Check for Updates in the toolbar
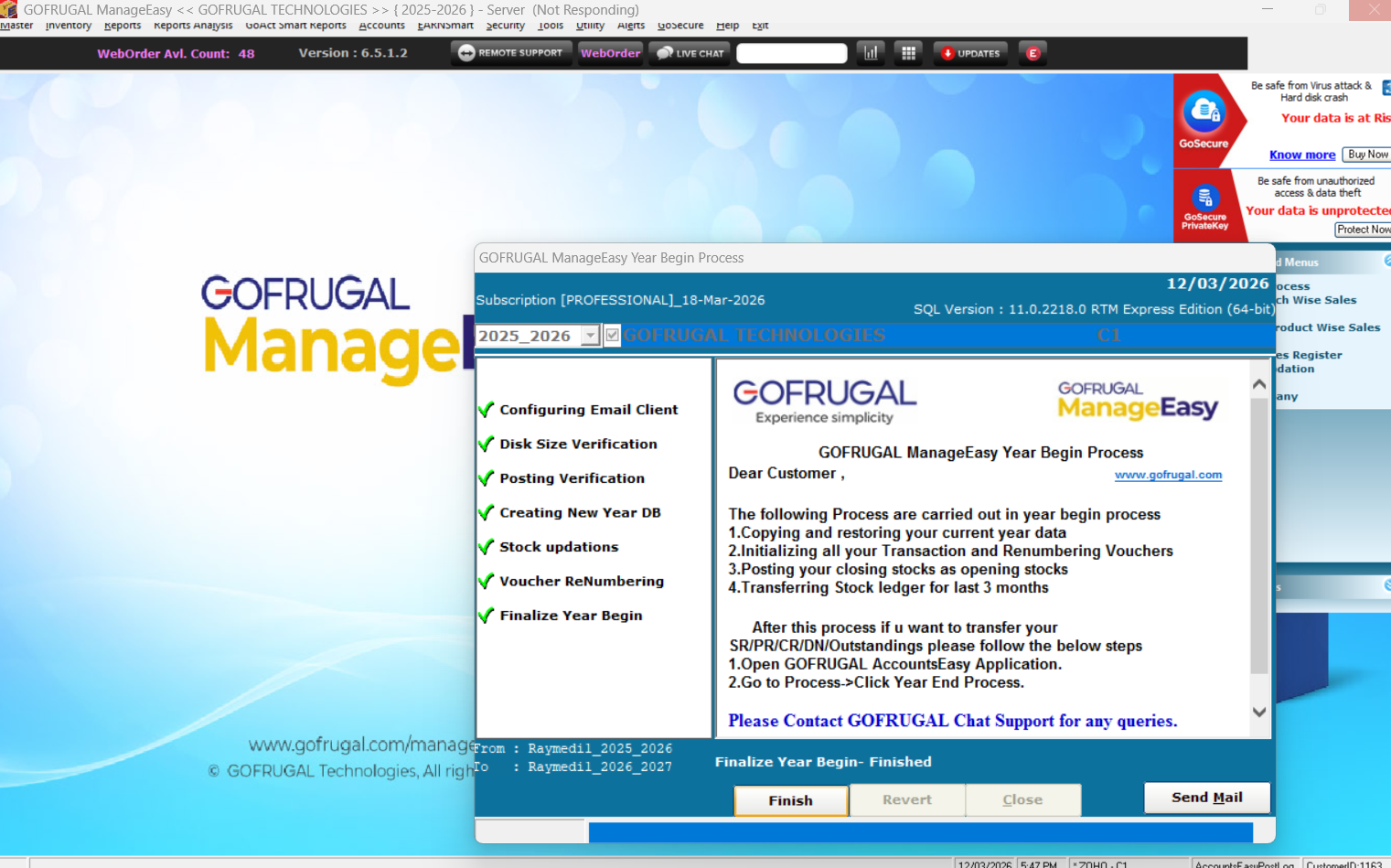The image size is (1391, 868). coord(970,53)
